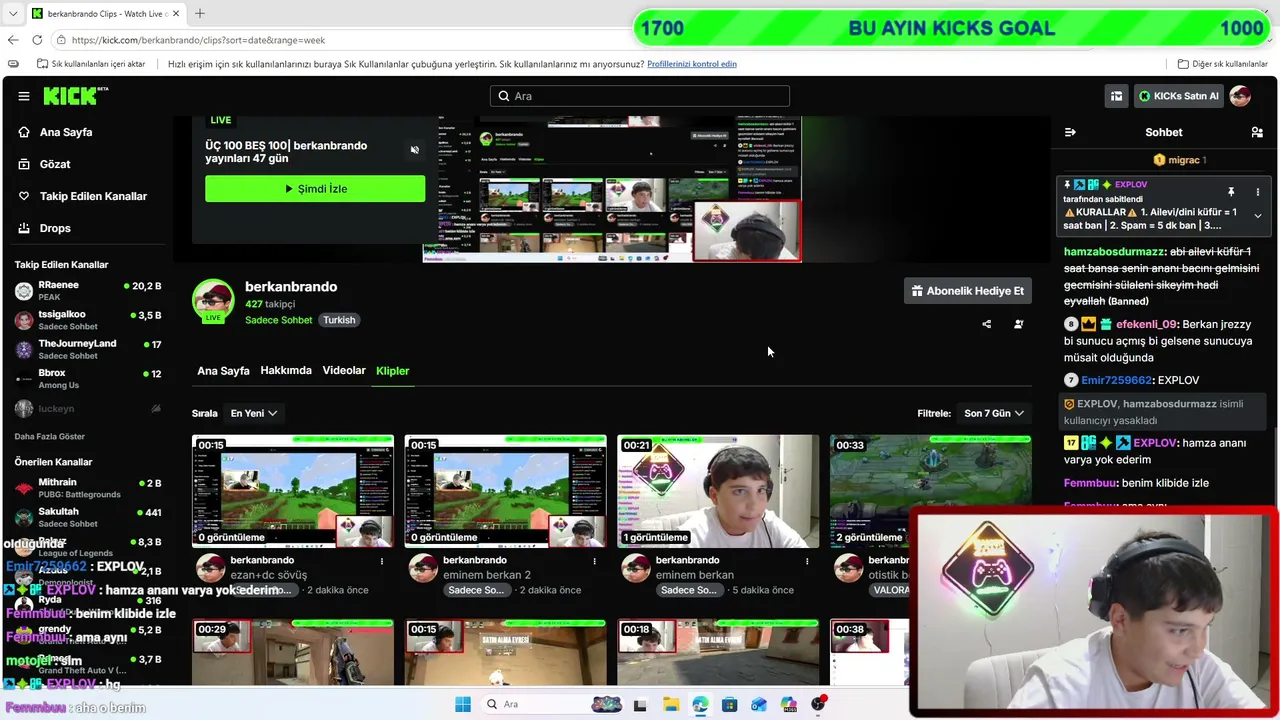Open options for 'ezan+dc sövüş' clip
The height and width of the screenshot is (720, 1280).
[382, 561]
